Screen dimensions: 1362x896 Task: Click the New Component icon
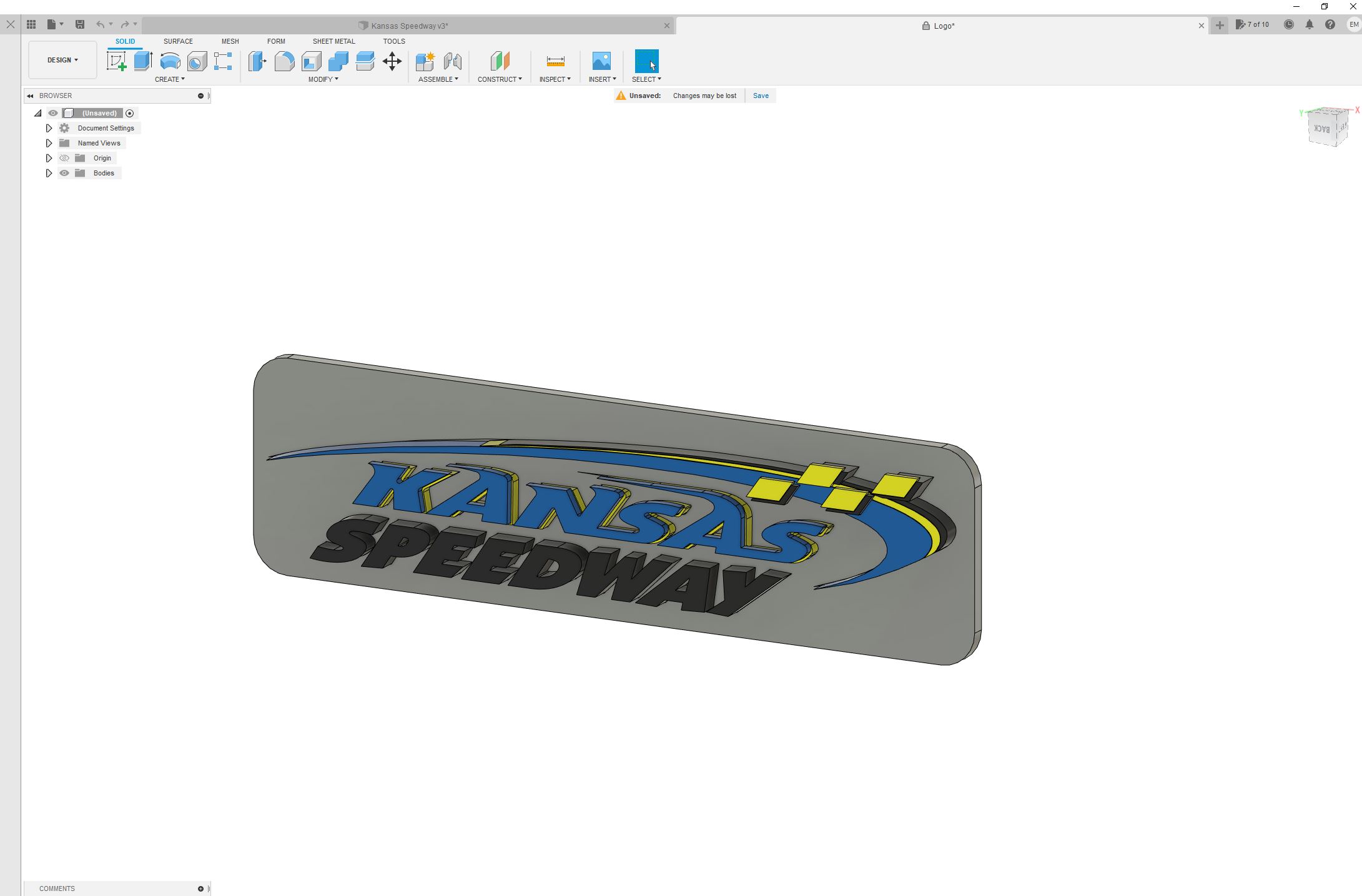click(x=425, y=61)
